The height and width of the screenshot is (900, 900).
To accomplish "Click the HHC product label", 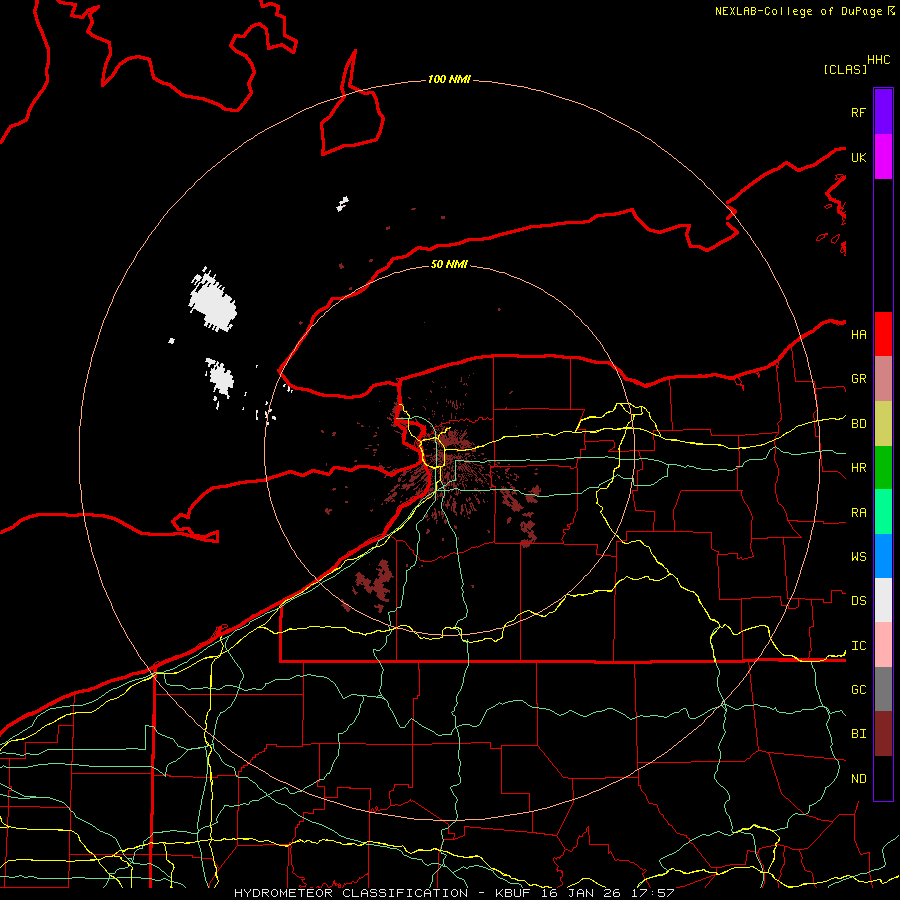I will pyautogui.click(x=879, y=60).
